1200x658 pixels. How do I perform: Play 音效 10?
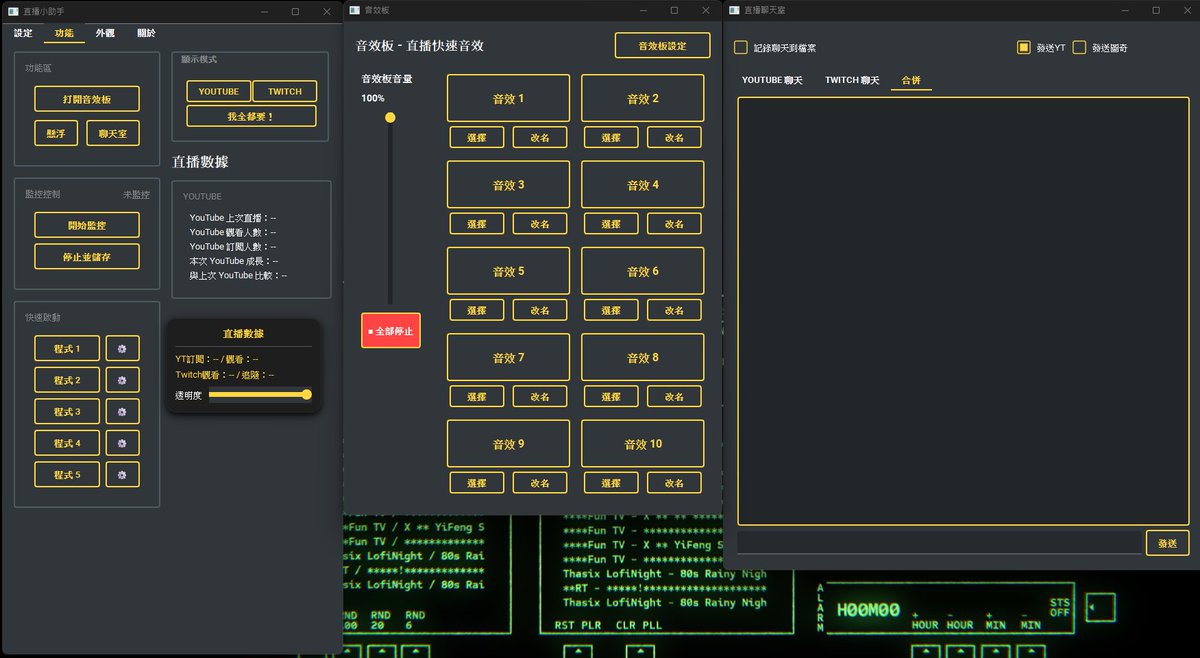point(642,444)
